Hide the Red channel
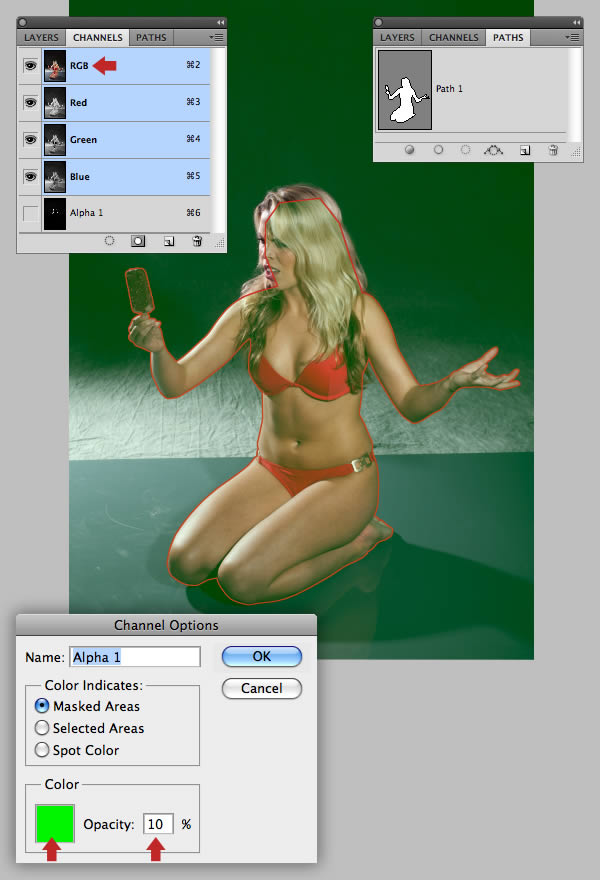Image resolution: width=600 pixels, height=880 pixels. click(30, 103)
